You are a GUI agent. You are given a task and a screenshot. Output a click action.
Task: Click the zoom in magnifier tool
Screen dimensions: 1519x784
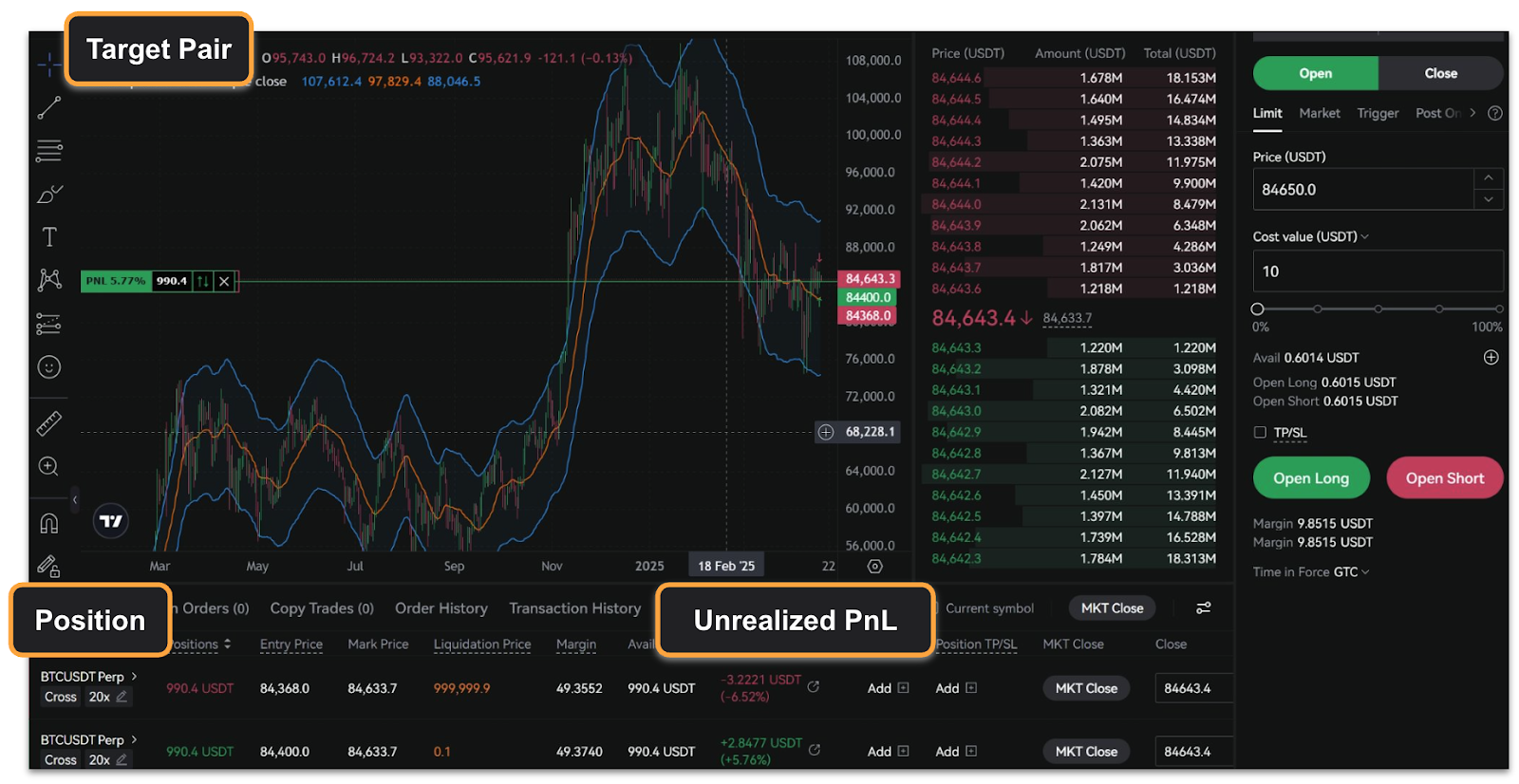tap(49, 467)
